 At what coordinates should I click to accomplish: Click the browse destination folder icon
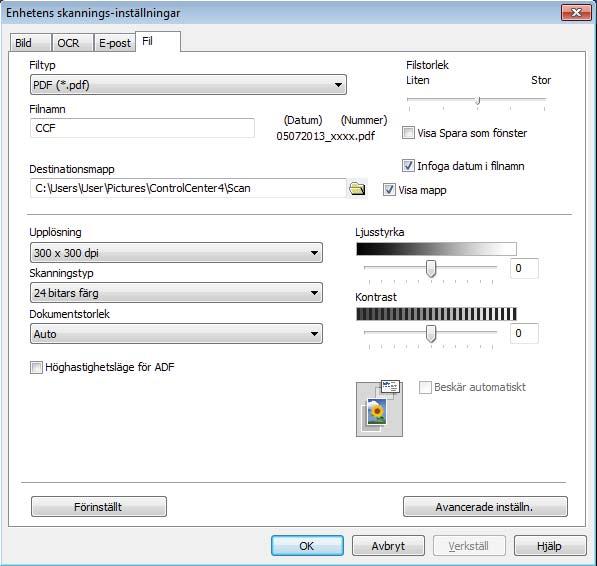[x=357, y=188]
